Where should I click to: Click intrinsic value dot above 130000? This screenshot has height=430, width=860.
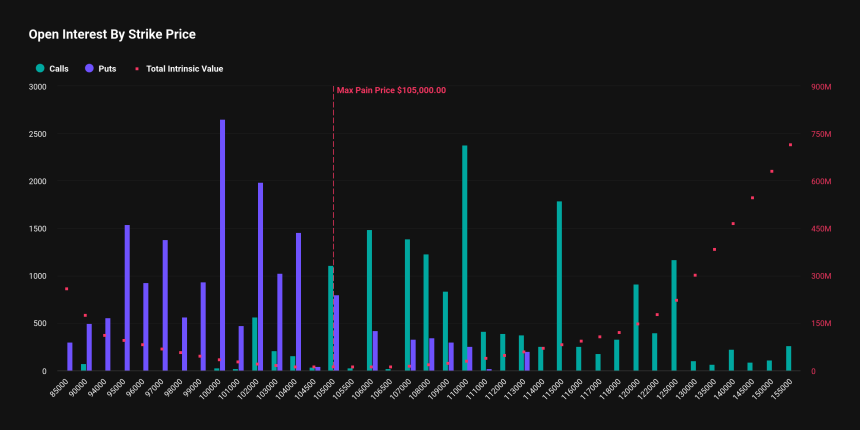point(695,275)
